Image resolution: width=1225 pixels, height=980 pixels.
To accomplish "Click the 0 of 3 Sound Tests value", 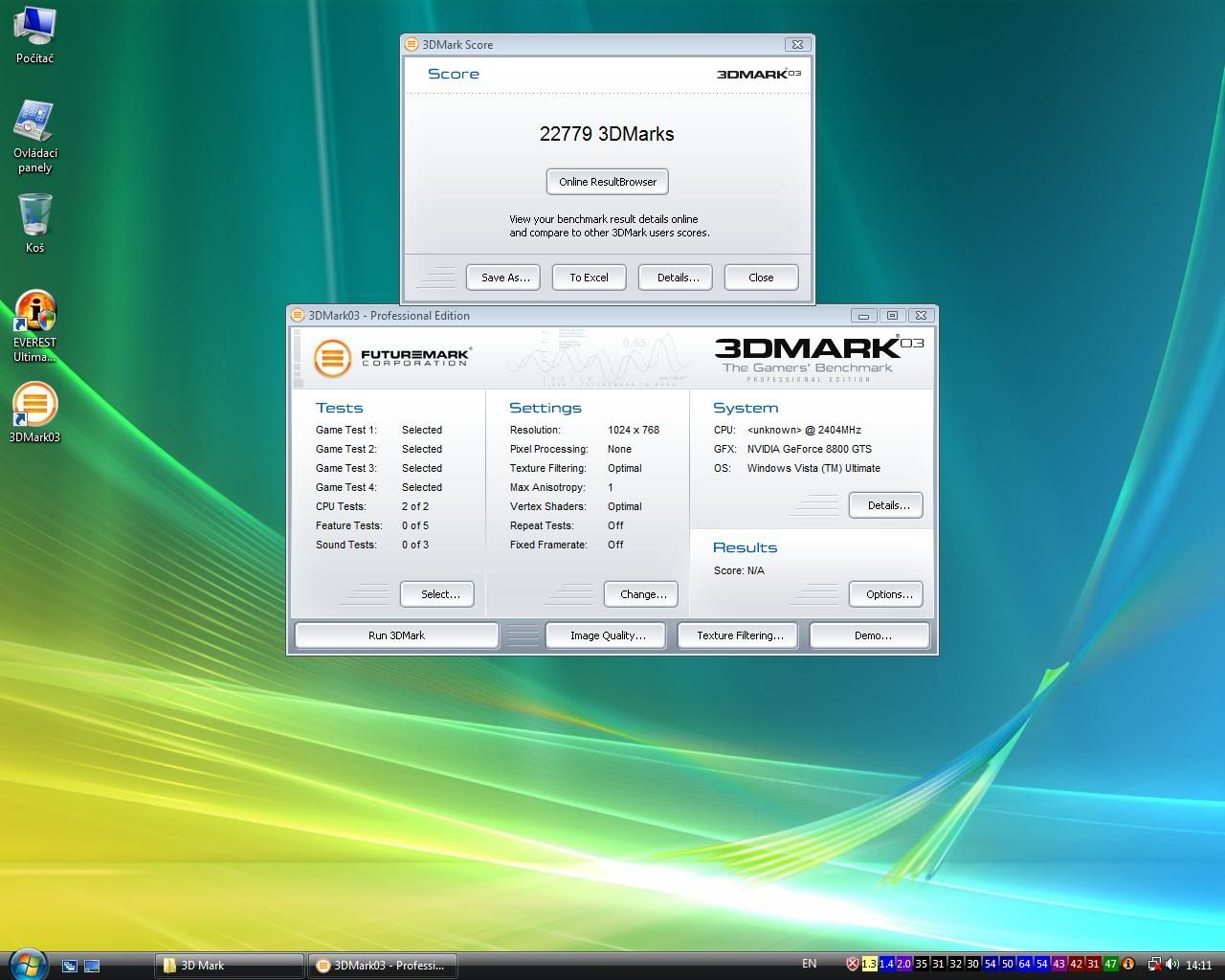I will point(415,545).
